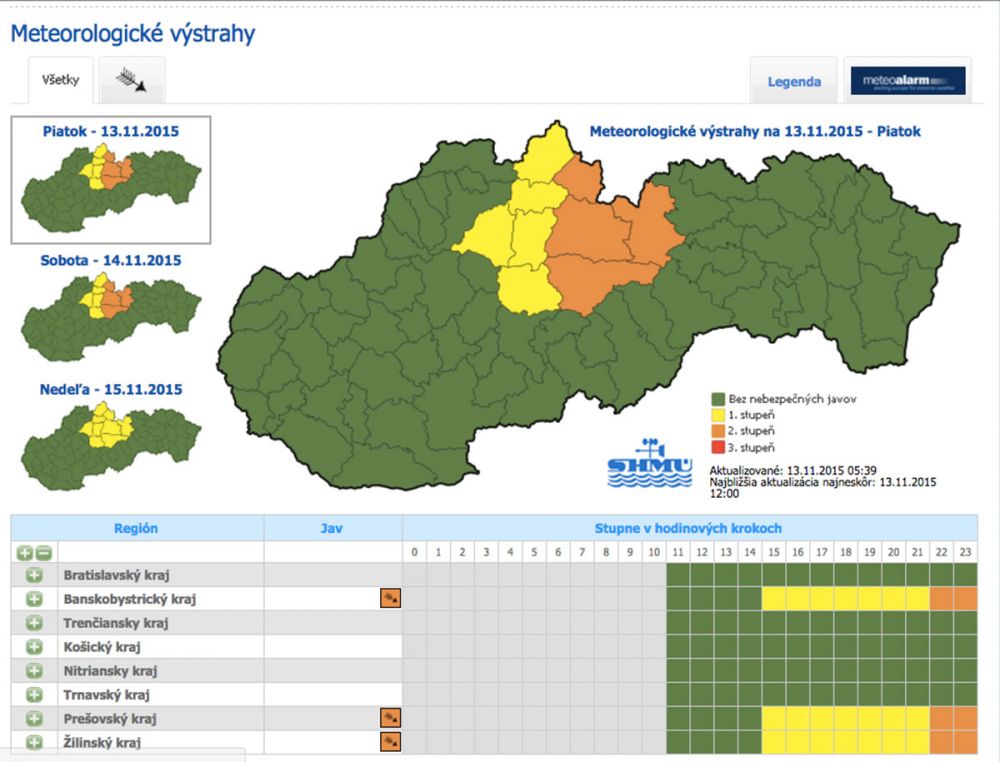Expand all regions with the plus icon
Viewport: 1000px width, 762px height.
click(25, 552)
